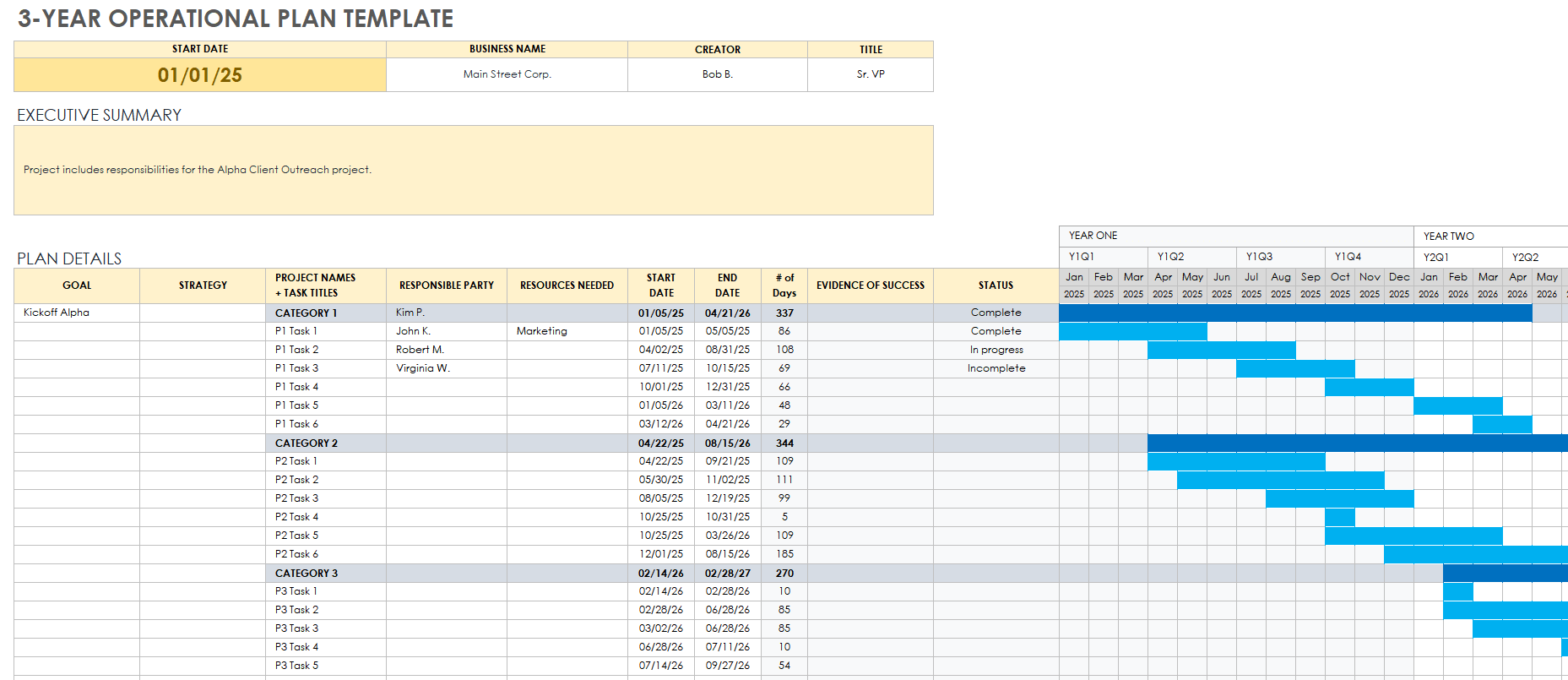The width and height of the screenshot is (1568, 680).
Task: Click the CATEGORY 1 row label
Action: click(306, 313)
